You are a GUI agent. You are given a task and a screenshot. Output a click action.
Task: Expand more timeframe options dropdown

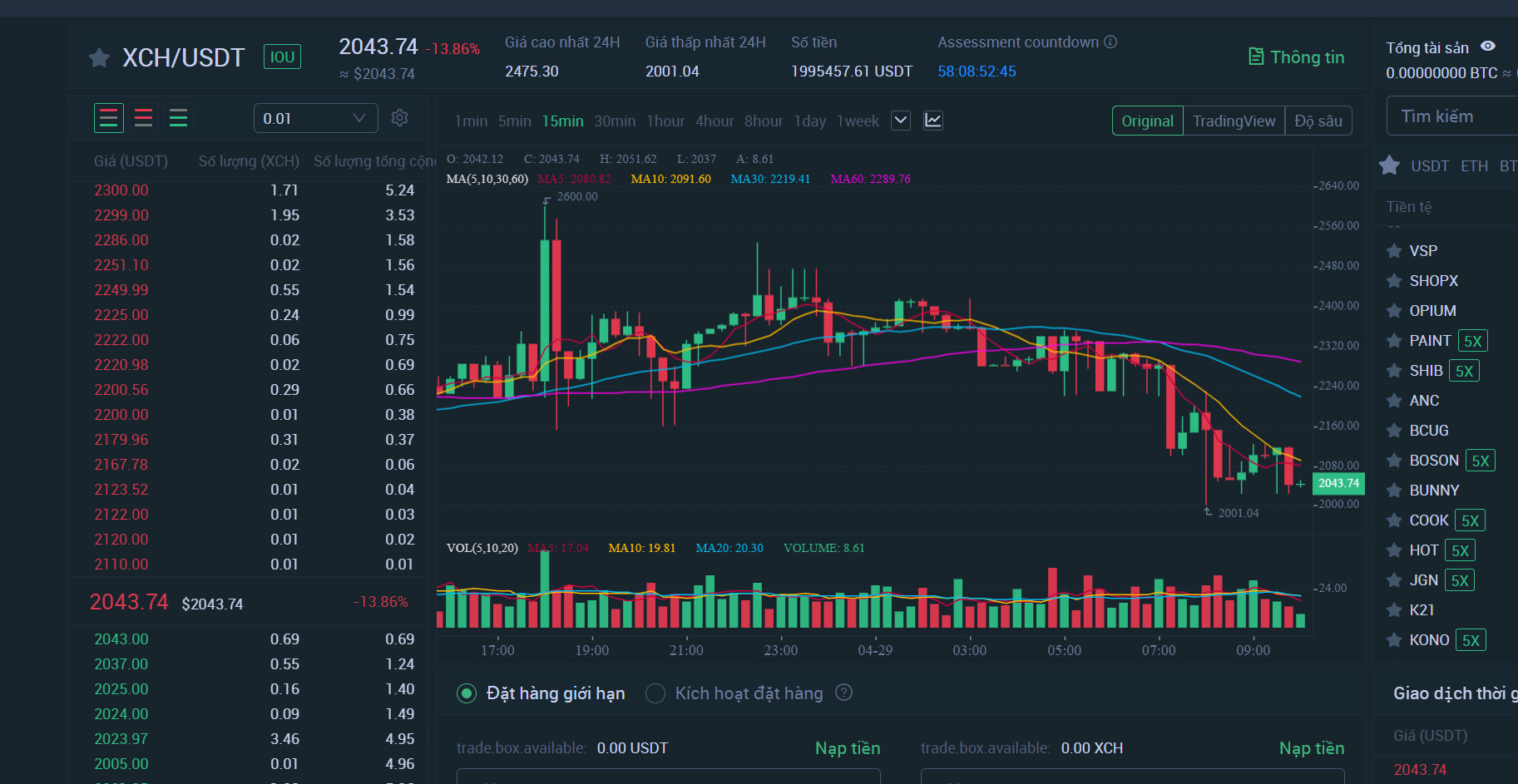[x=900, y=121]
